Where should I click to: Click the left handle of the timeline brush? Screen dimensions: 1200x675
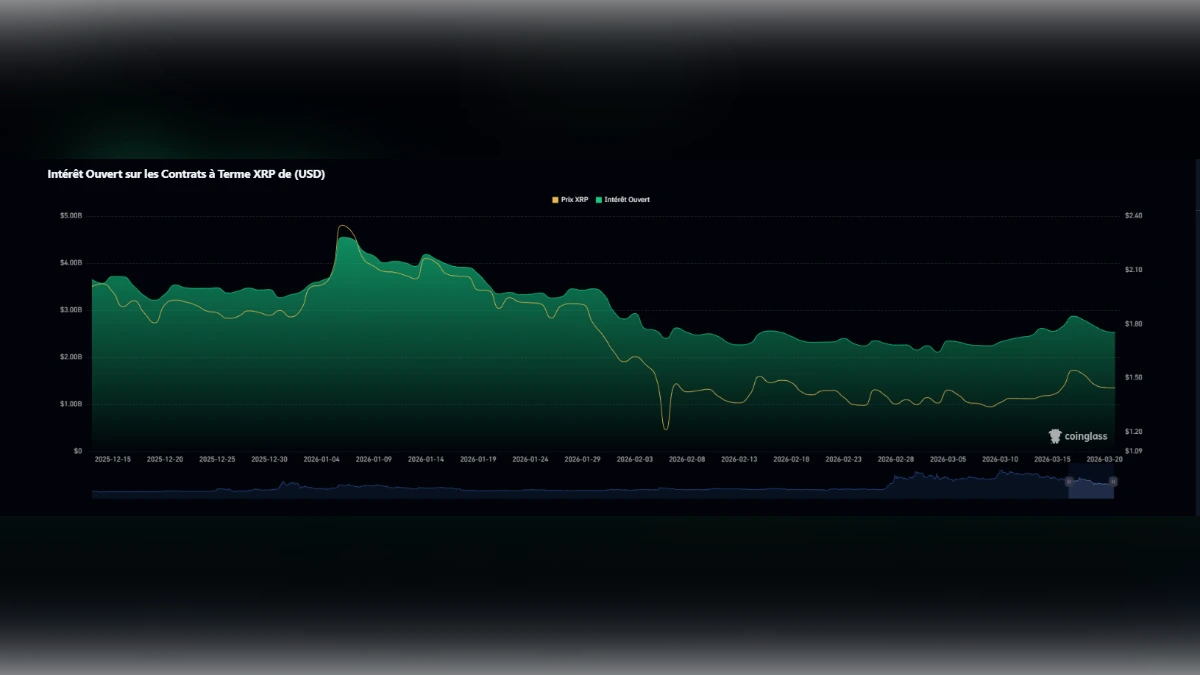click(1069, 482)
